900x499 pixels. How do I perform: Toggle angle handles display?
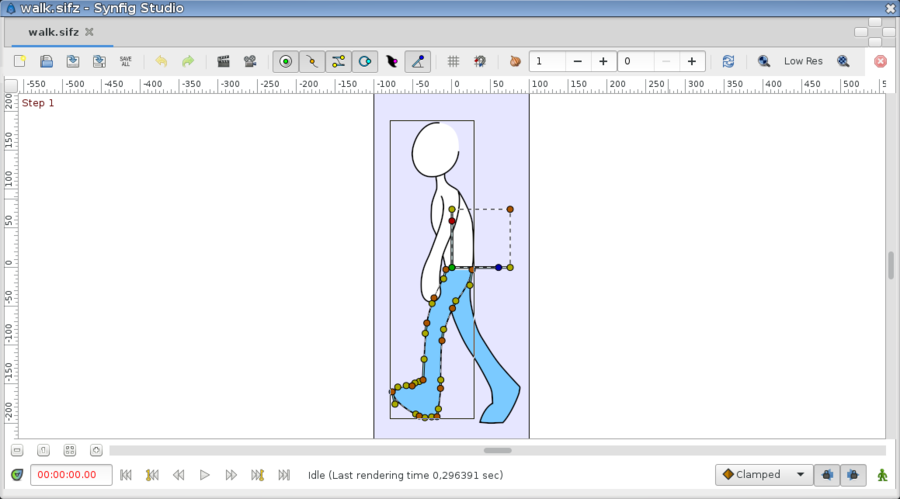coord(418,61)
